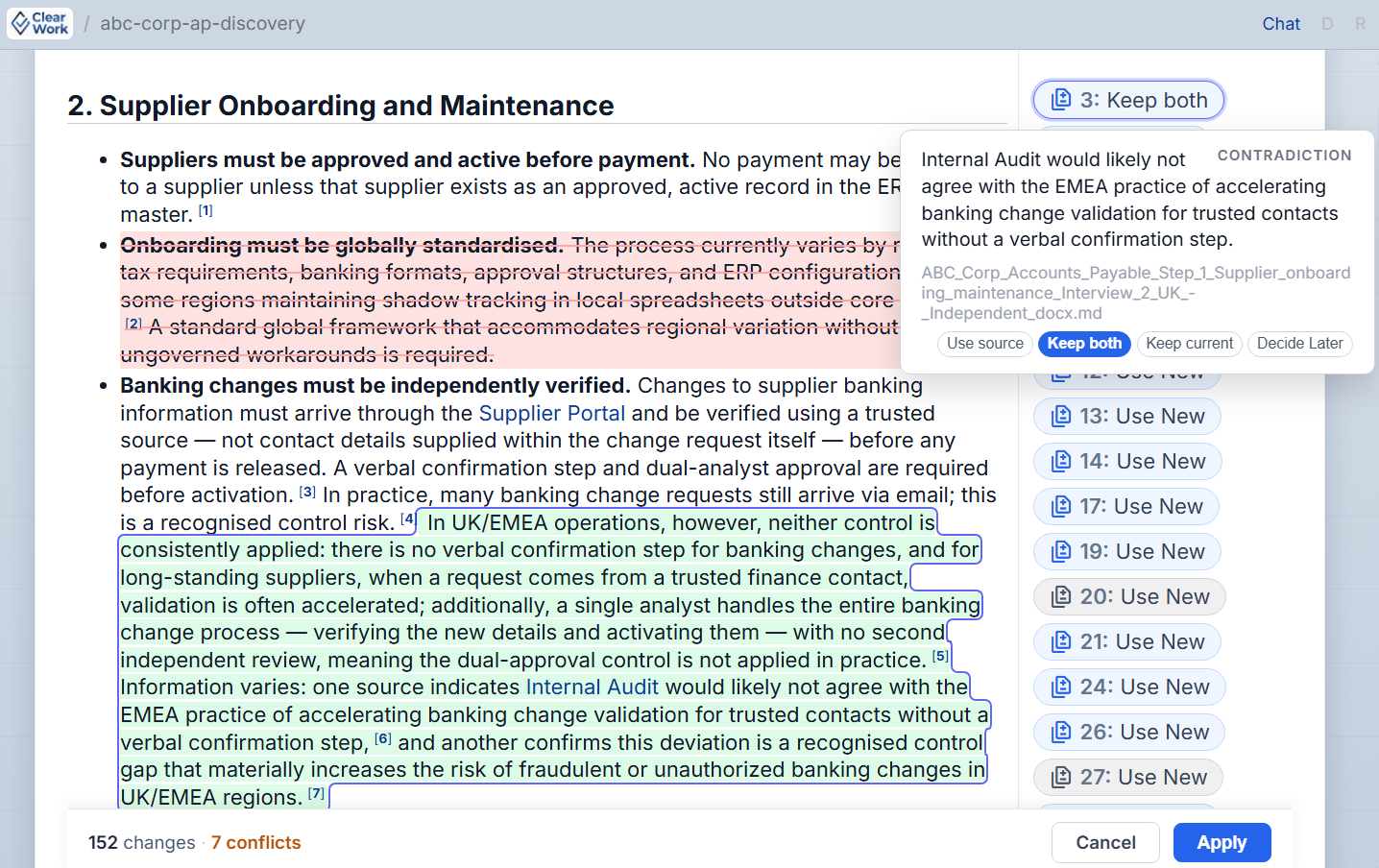This screenshot has width=1379, height=868.
Task: Open the R tab in header
Action: click(x=1361, y=24)
